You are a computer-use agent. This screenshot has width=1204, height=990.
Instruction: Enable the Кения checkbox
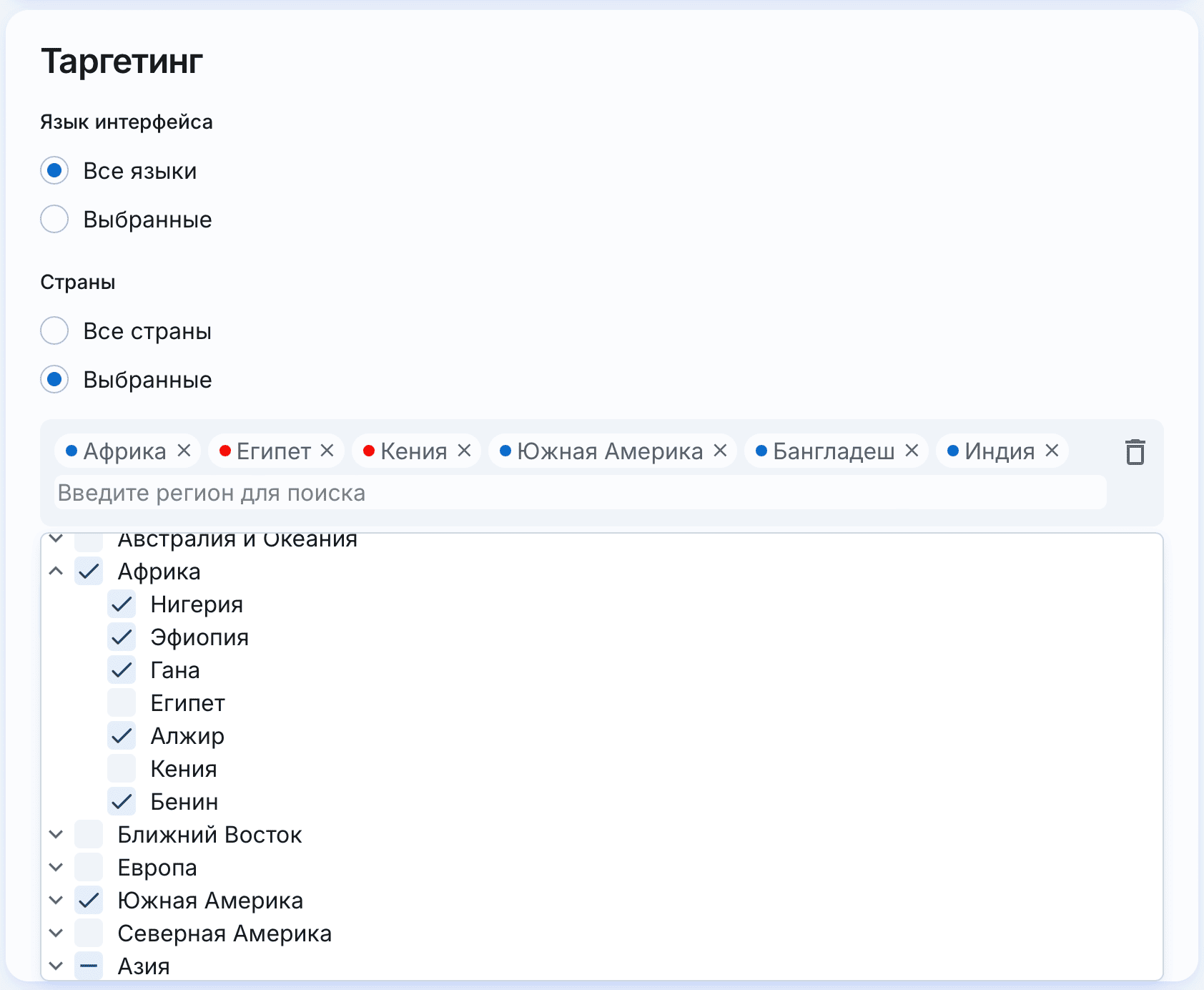tap(122, 769)
